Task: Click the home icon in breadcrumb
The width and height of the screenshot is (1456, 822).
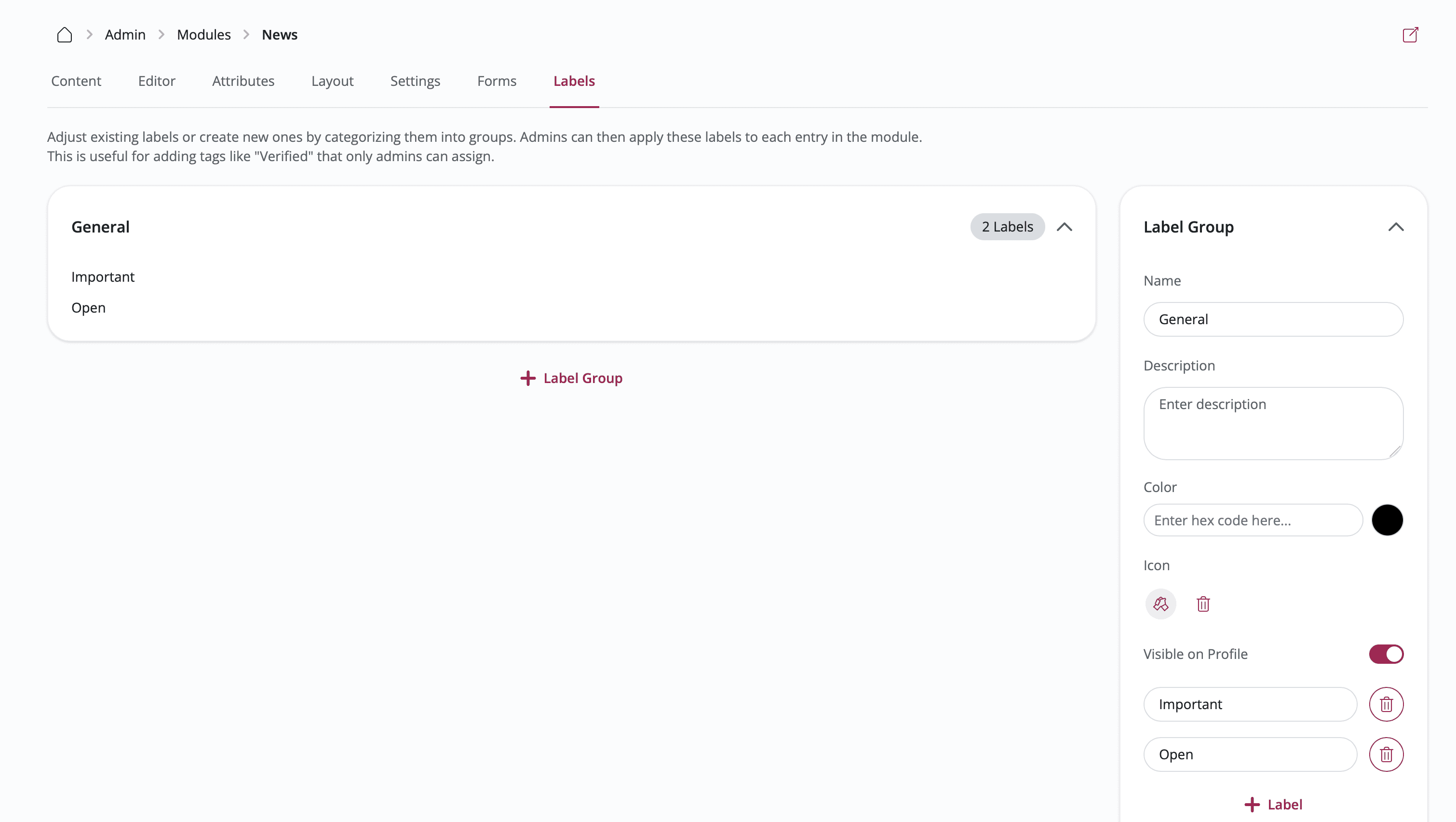Action: tap(65, 35)
